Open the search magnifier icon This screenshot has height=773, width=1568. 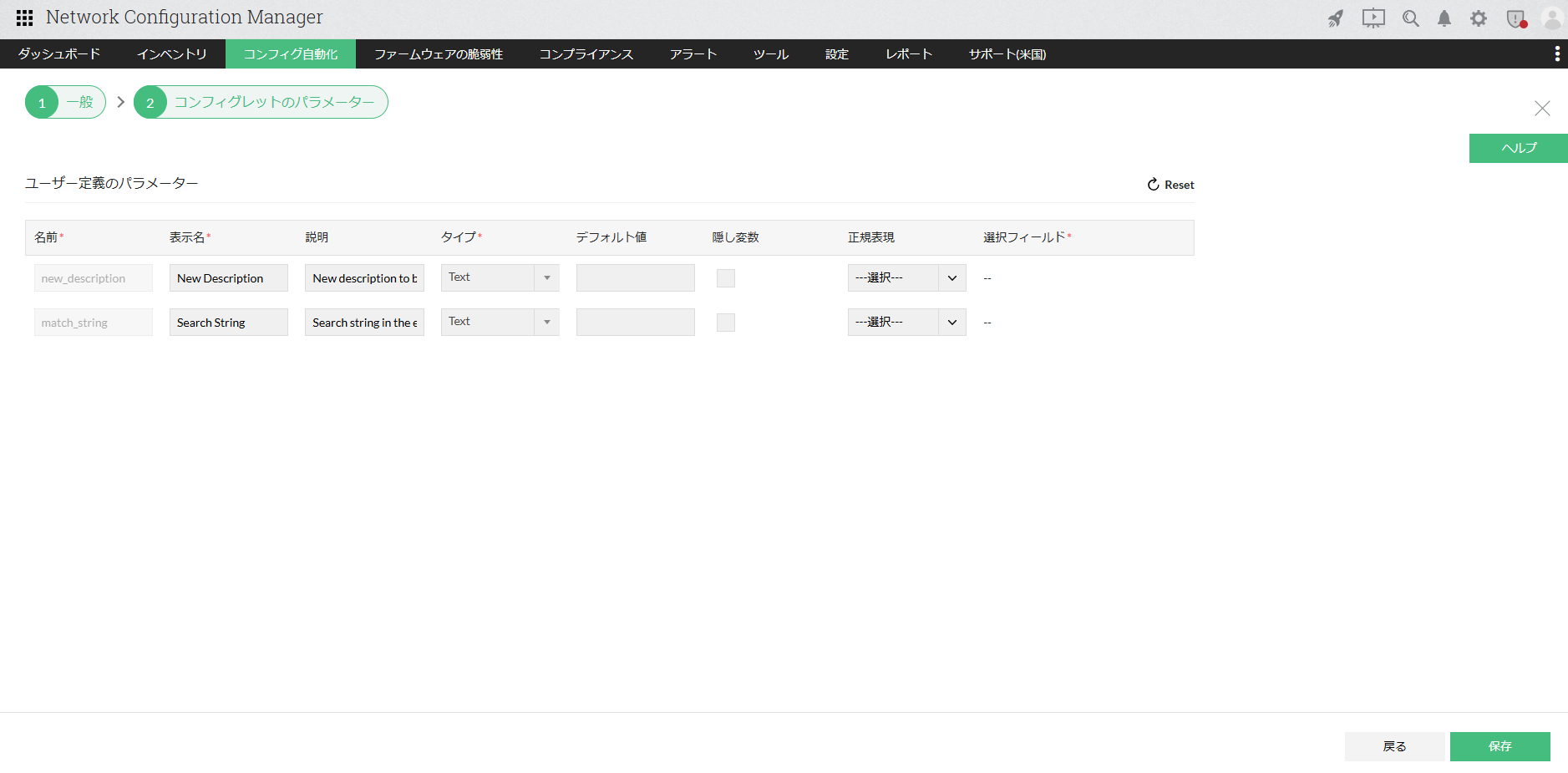(x=1411, y=18)
